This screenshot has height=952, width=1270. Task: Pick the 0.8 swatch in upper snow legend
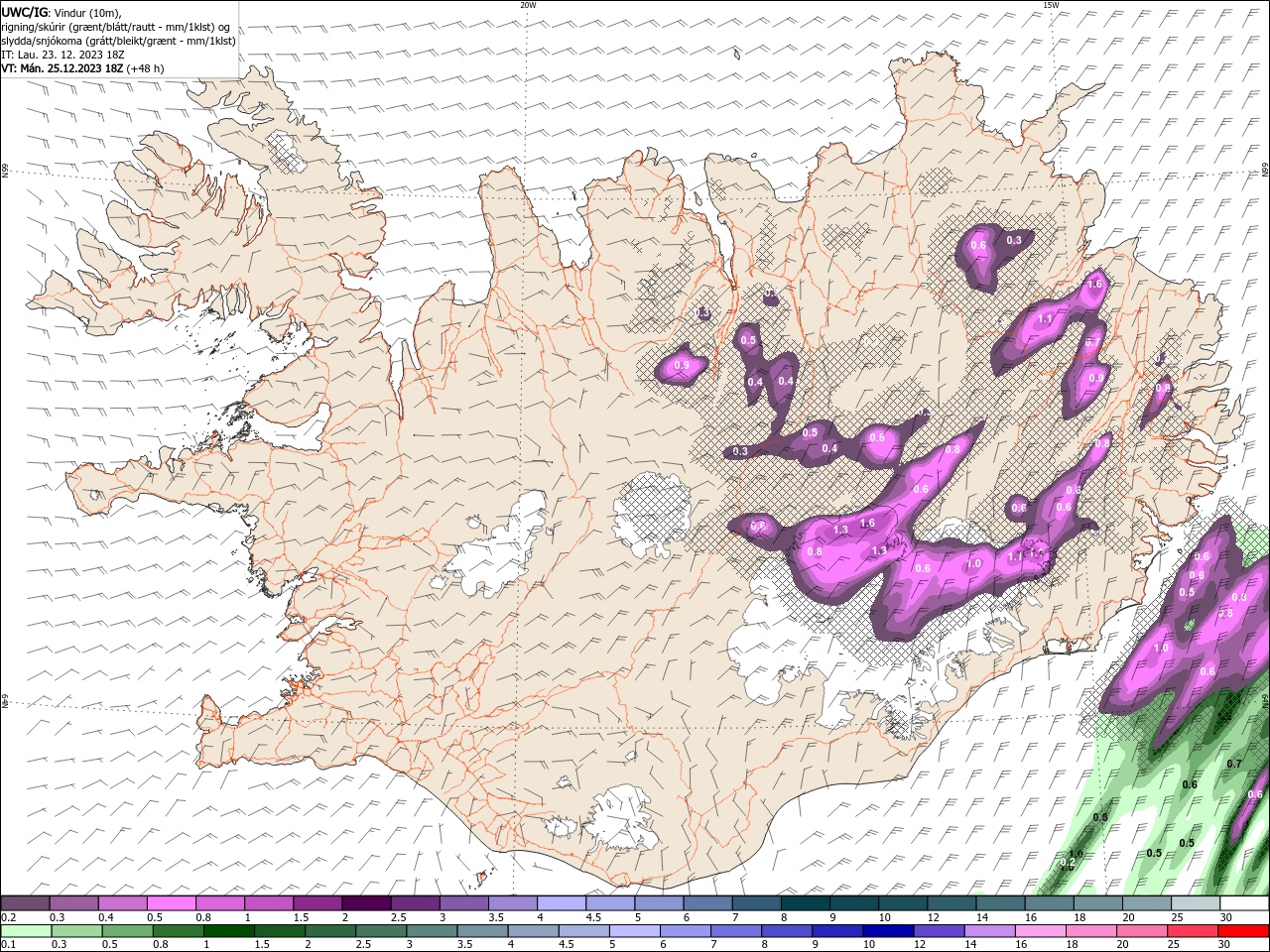(x=220, y=903)
